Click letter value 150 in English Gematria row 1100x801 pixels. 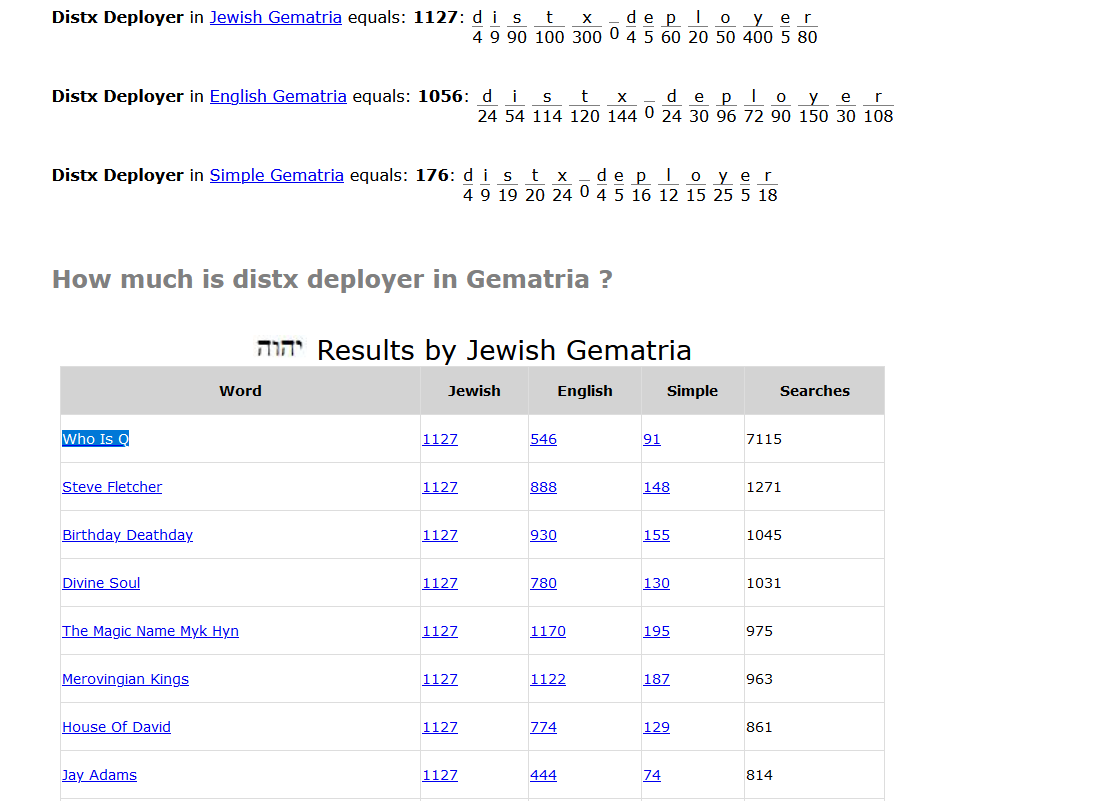(814, 116)
